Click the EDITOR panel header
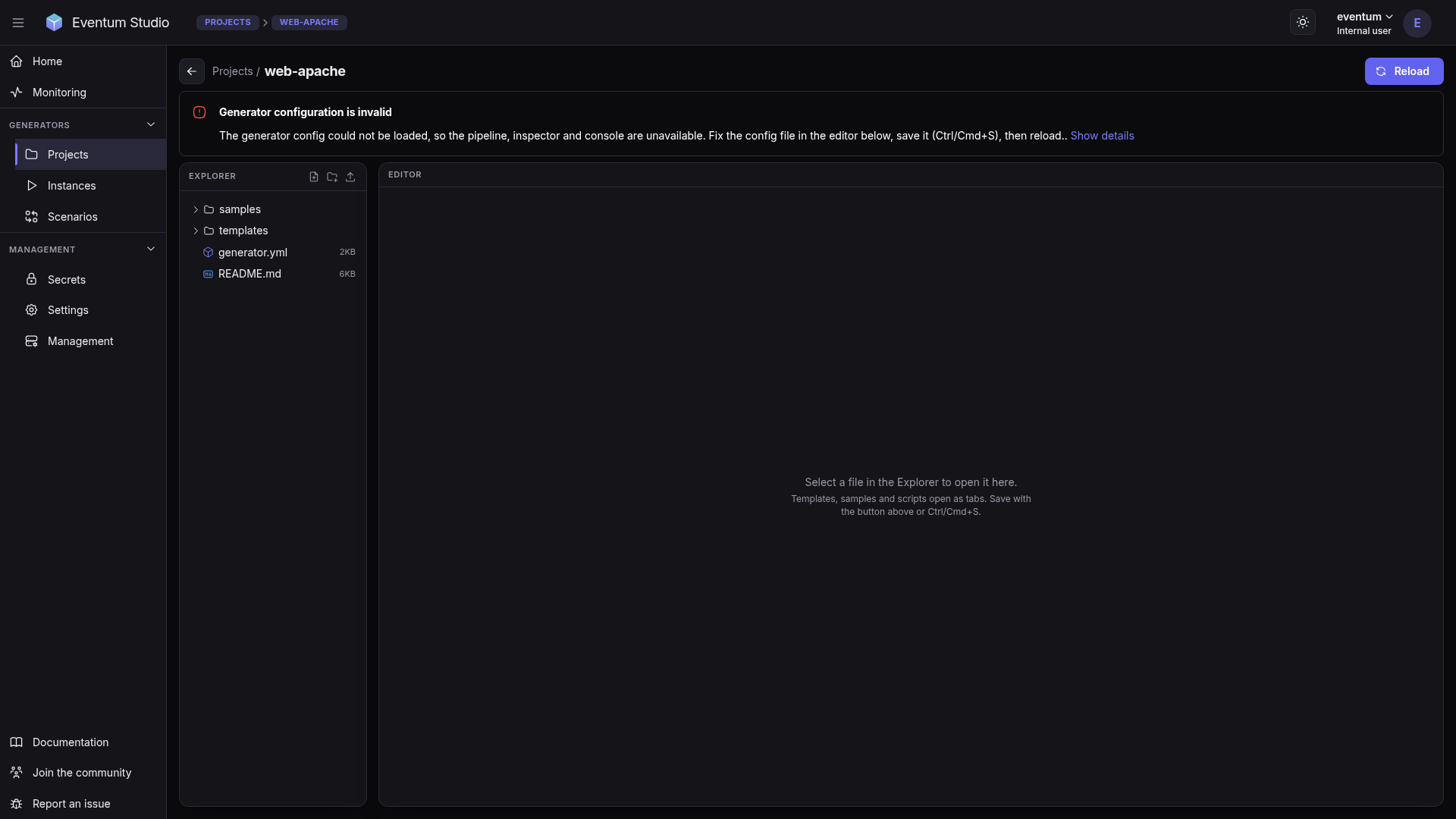Screen dimensions: 1456x819 (405, 175)
